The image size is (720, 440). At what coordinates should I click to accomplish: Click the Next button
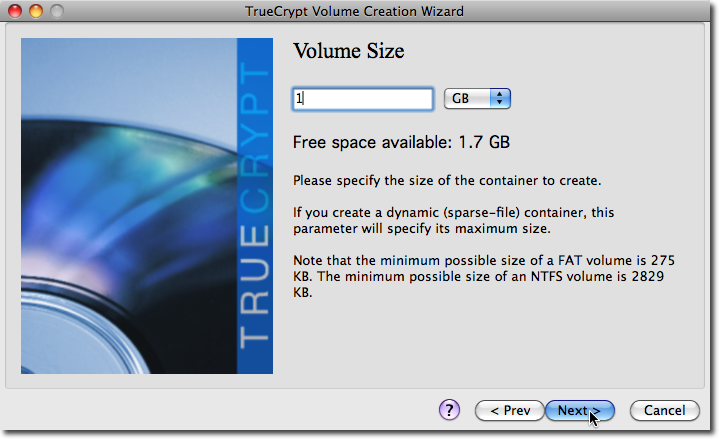579,411
